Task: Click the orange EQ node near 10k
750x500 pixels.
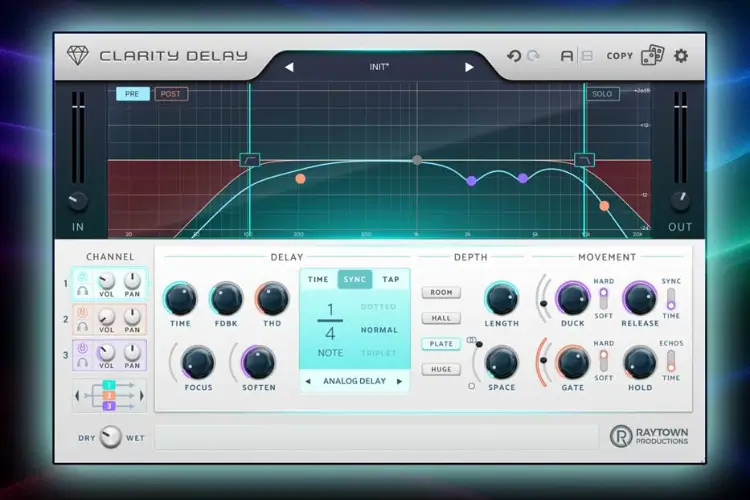Action: tap(605, 206)
